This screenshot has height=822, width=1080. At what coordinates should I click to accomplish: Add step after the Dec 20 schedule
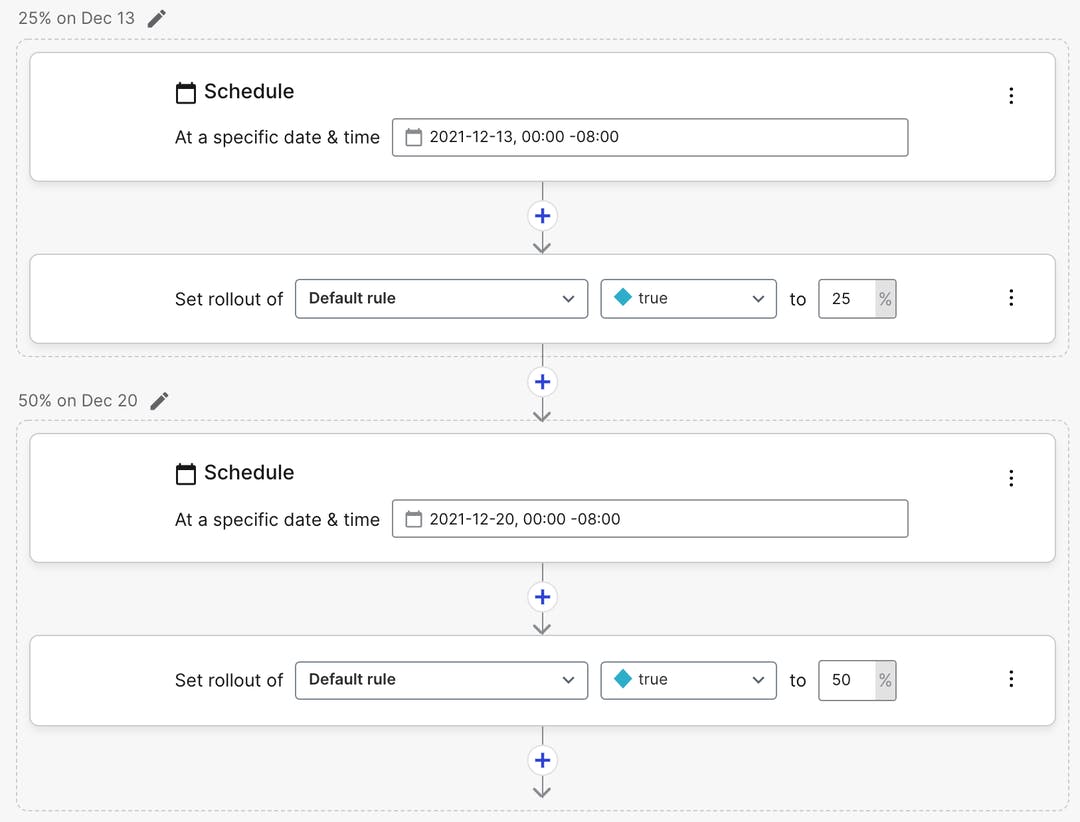pos(542,597)
